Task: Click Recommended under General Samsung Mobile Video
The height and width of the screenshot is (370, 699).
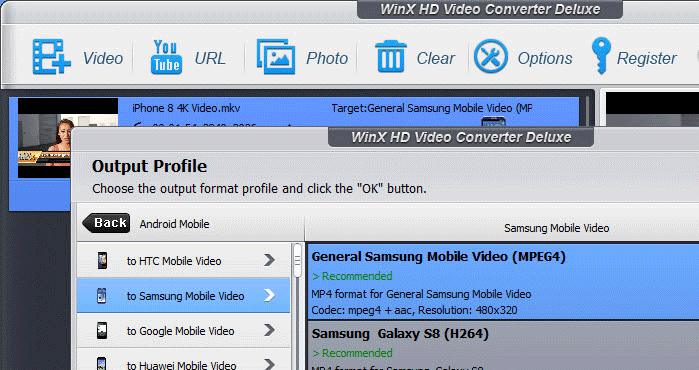Action: [352, 276]
